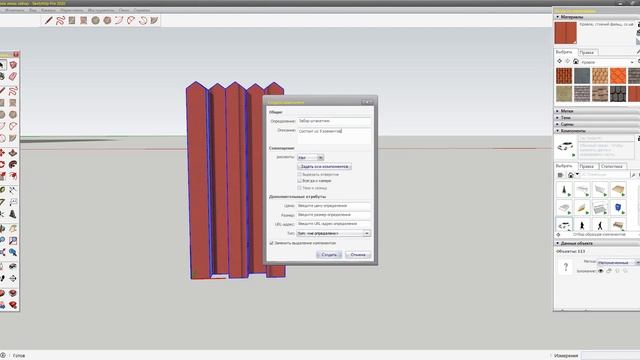The image size is (640, 360).
Task: Click the materials browser Back arrow
Action: tap(560, 62)
